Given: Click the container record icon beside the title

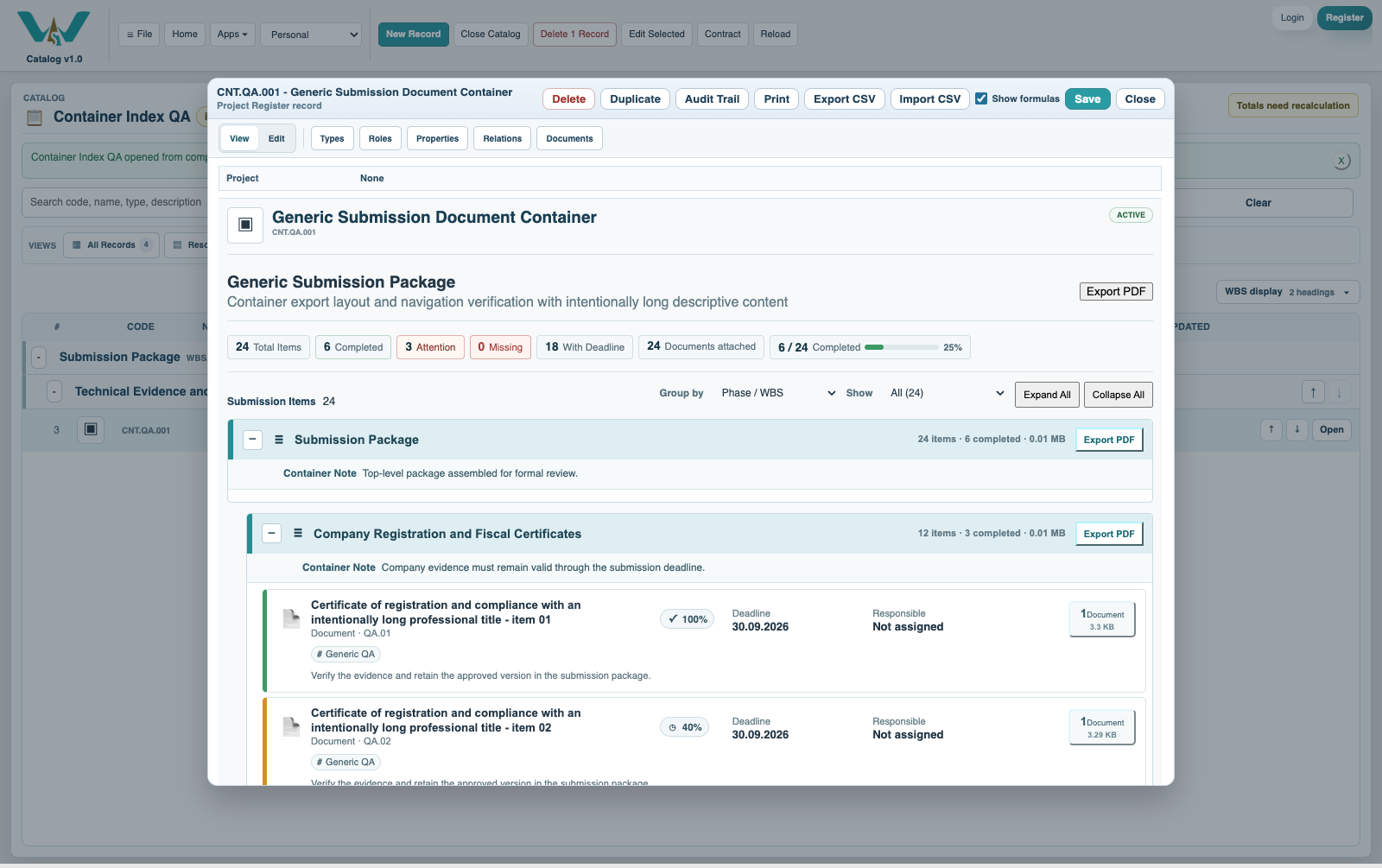Looking at the screenshot, I should click(x=245, y=225).
